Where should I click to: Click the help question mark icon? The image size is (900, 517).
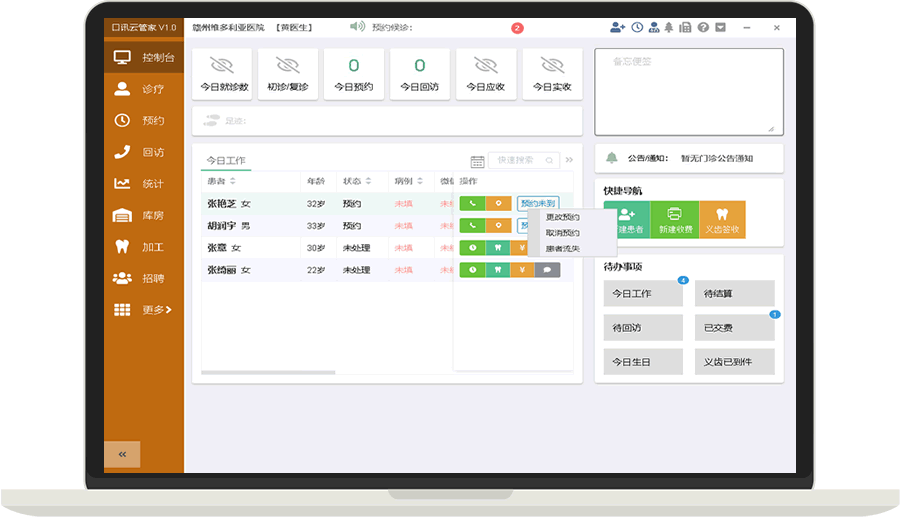[703, 28]
